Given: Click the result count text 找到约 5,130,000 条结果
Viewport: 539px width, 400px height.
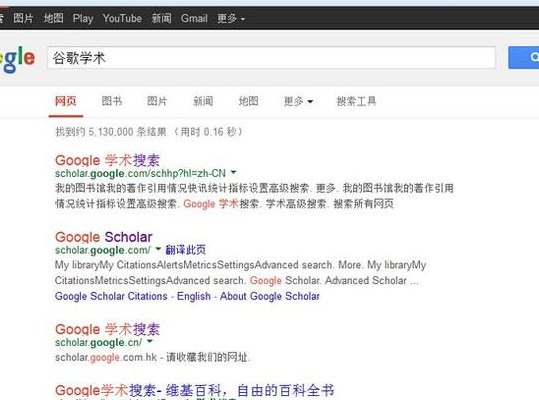Looking at the screenshot, I should [111, 132].
